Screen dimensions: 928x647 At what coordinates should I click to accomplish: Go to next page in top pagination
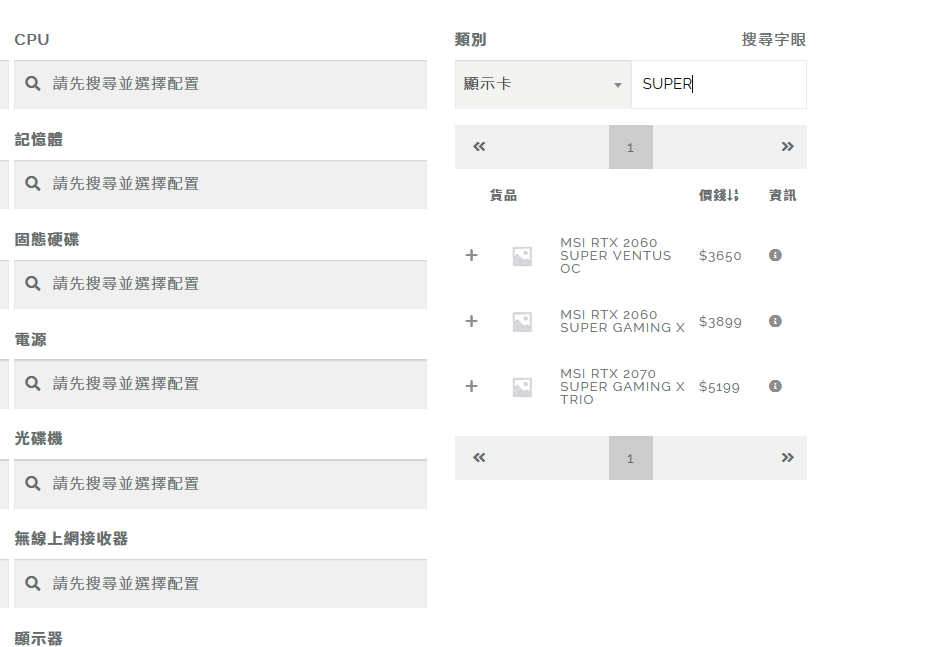click(x=787, y=147)
